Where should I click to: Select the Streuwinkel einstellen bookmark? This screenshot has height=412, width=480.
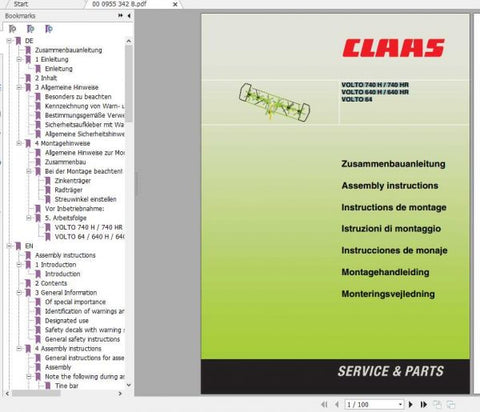[x=86, y=199]
